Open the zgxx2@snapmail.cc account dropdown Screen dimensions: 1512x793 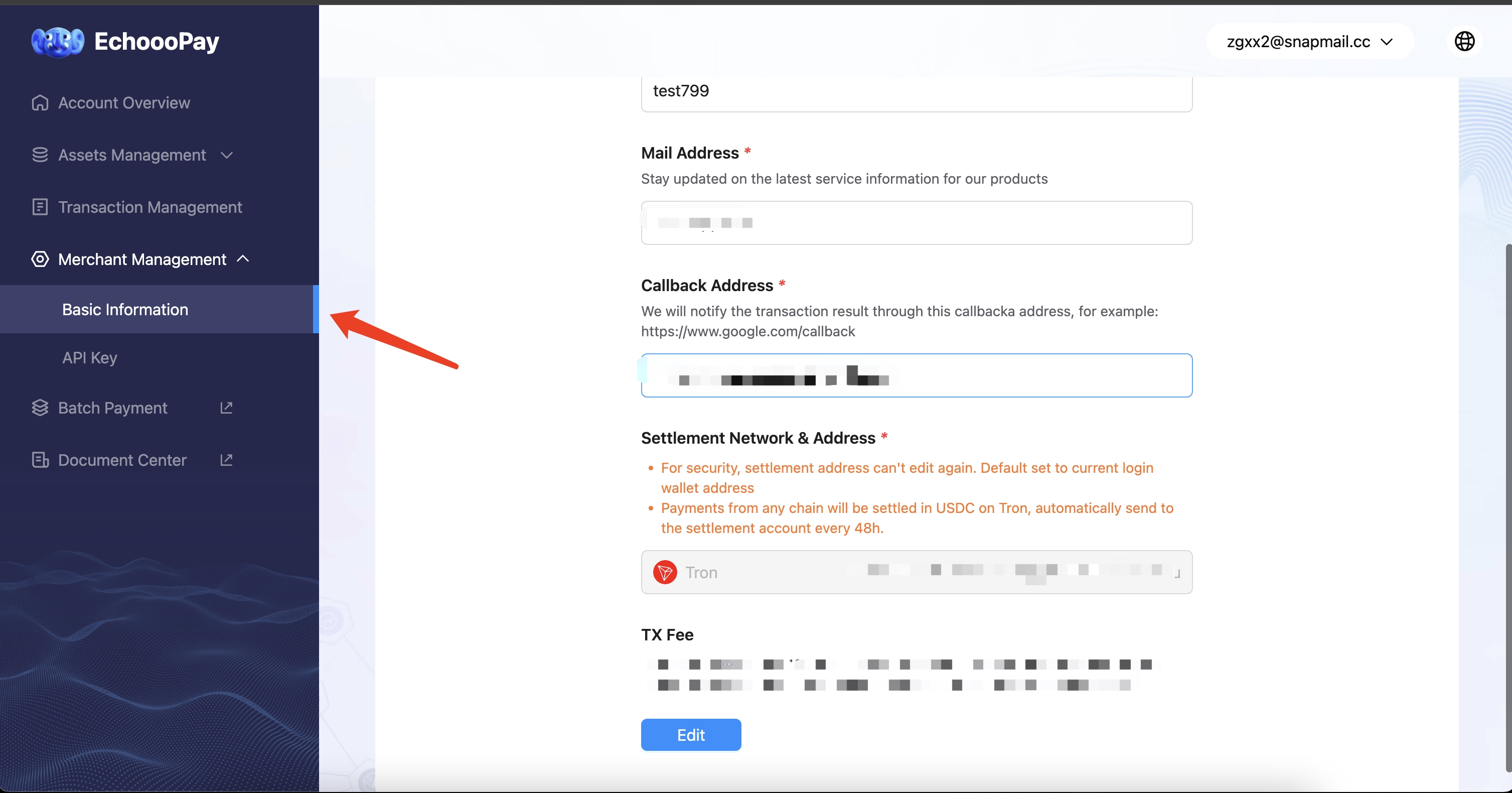click(x=1309, y=42)
